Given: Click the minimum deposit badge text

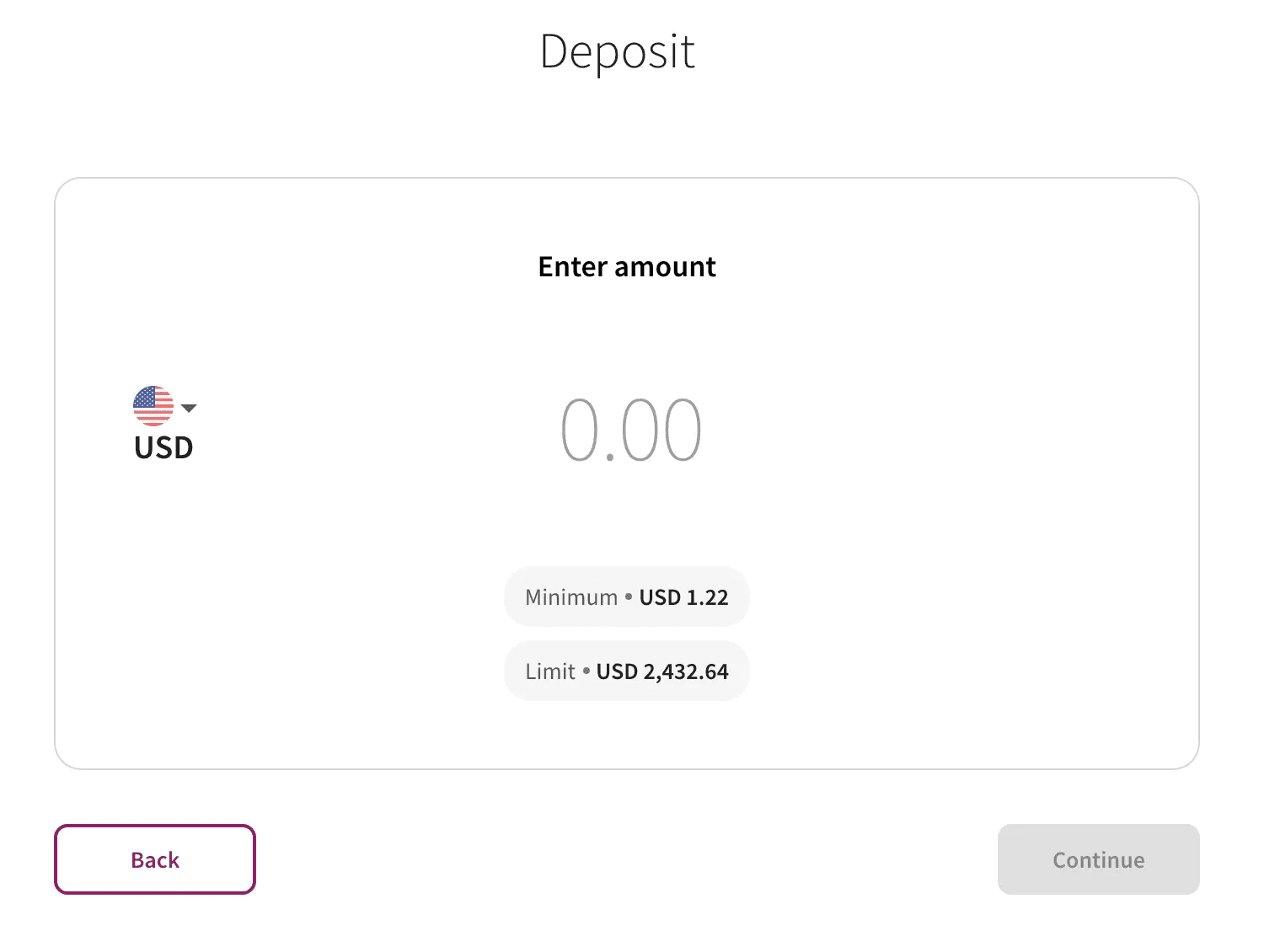Looking at the screenshot, I should pos(626,596).
